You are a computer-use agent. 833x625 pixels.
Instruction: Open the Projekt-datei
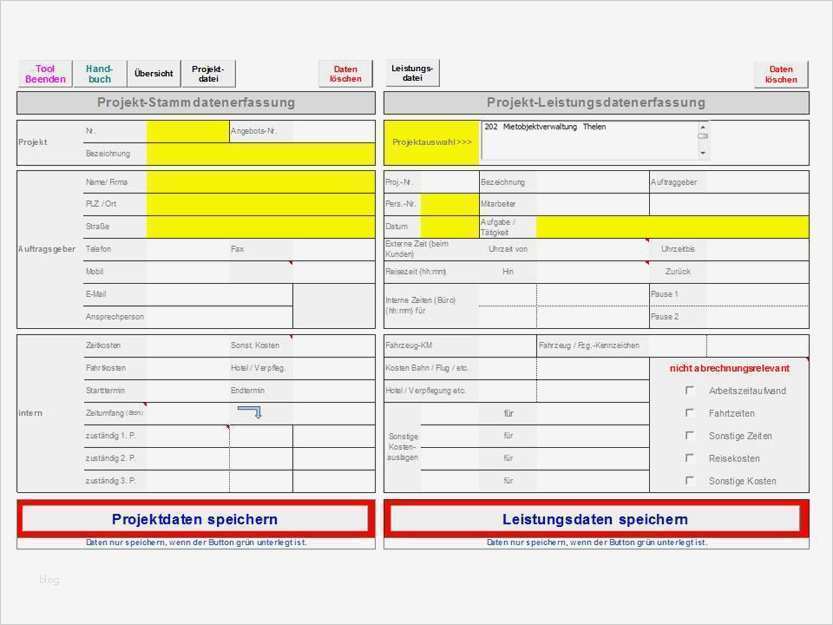point(207,72)
